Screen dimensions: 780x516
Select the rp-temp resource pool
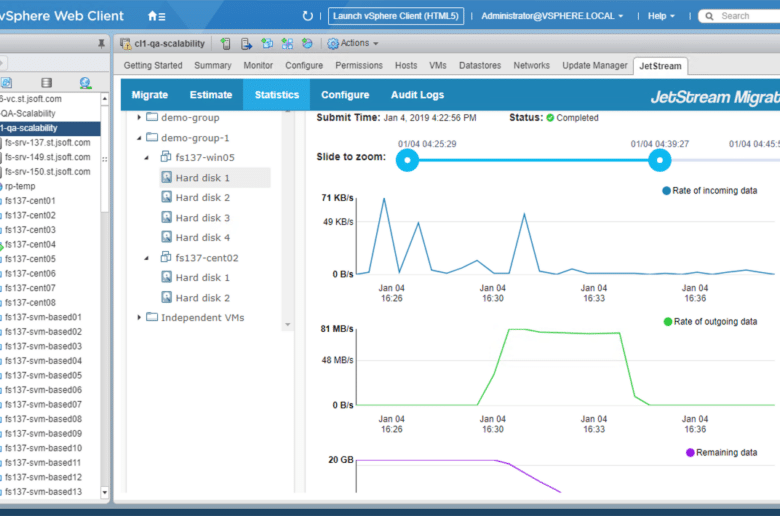point(20,186)
